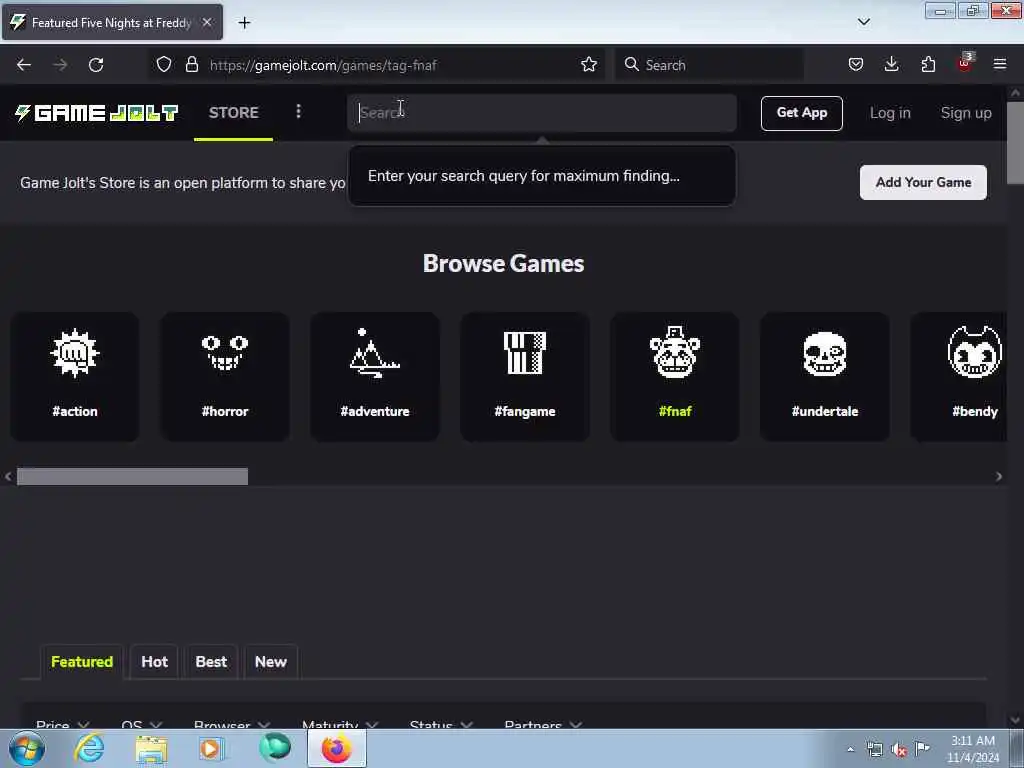The image size is (1024, 768).
Task: Open the Sign up link
Action: [x=966, y=113]
